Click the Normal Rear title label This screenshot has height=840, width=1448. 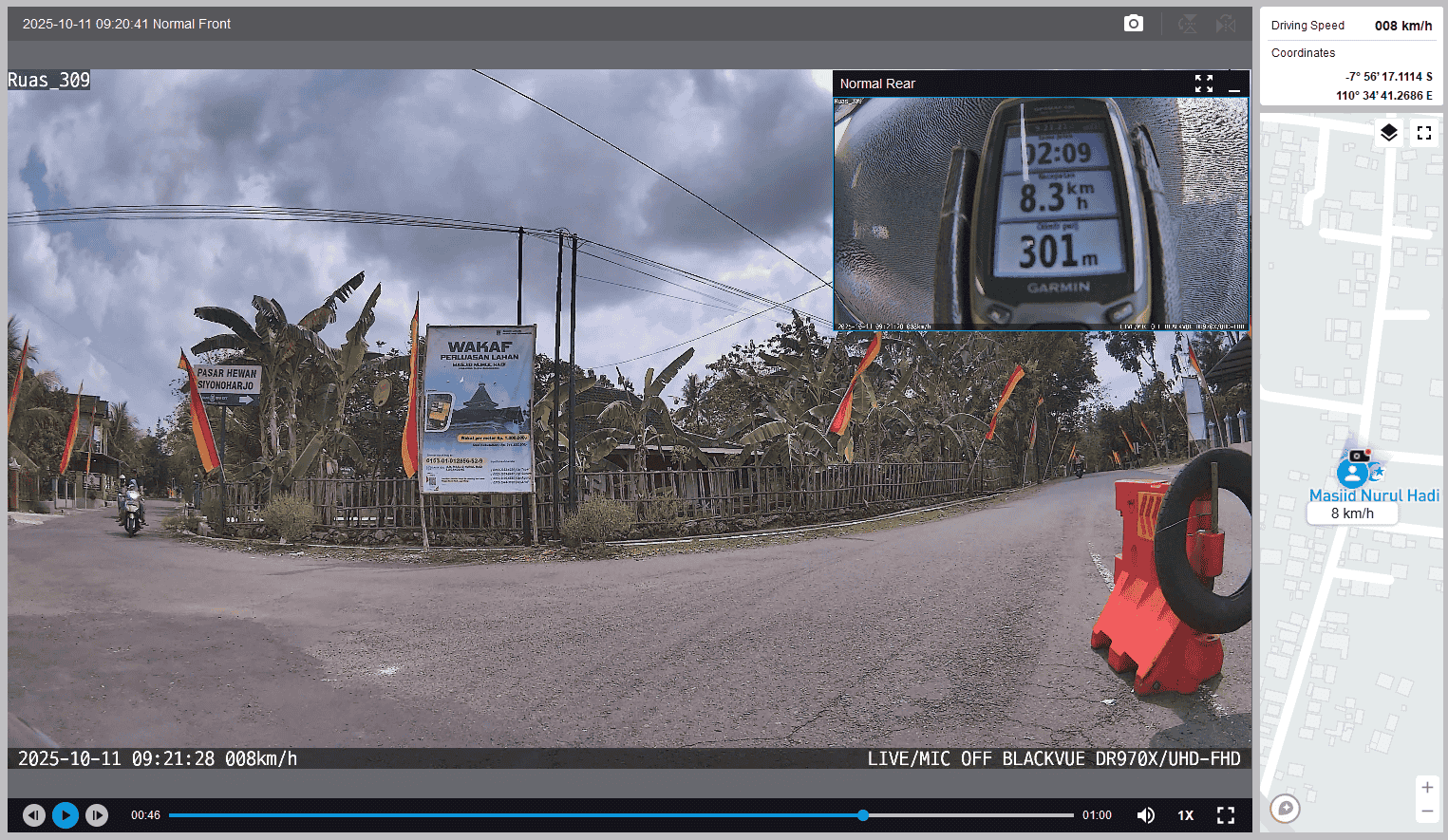point(877,84)
